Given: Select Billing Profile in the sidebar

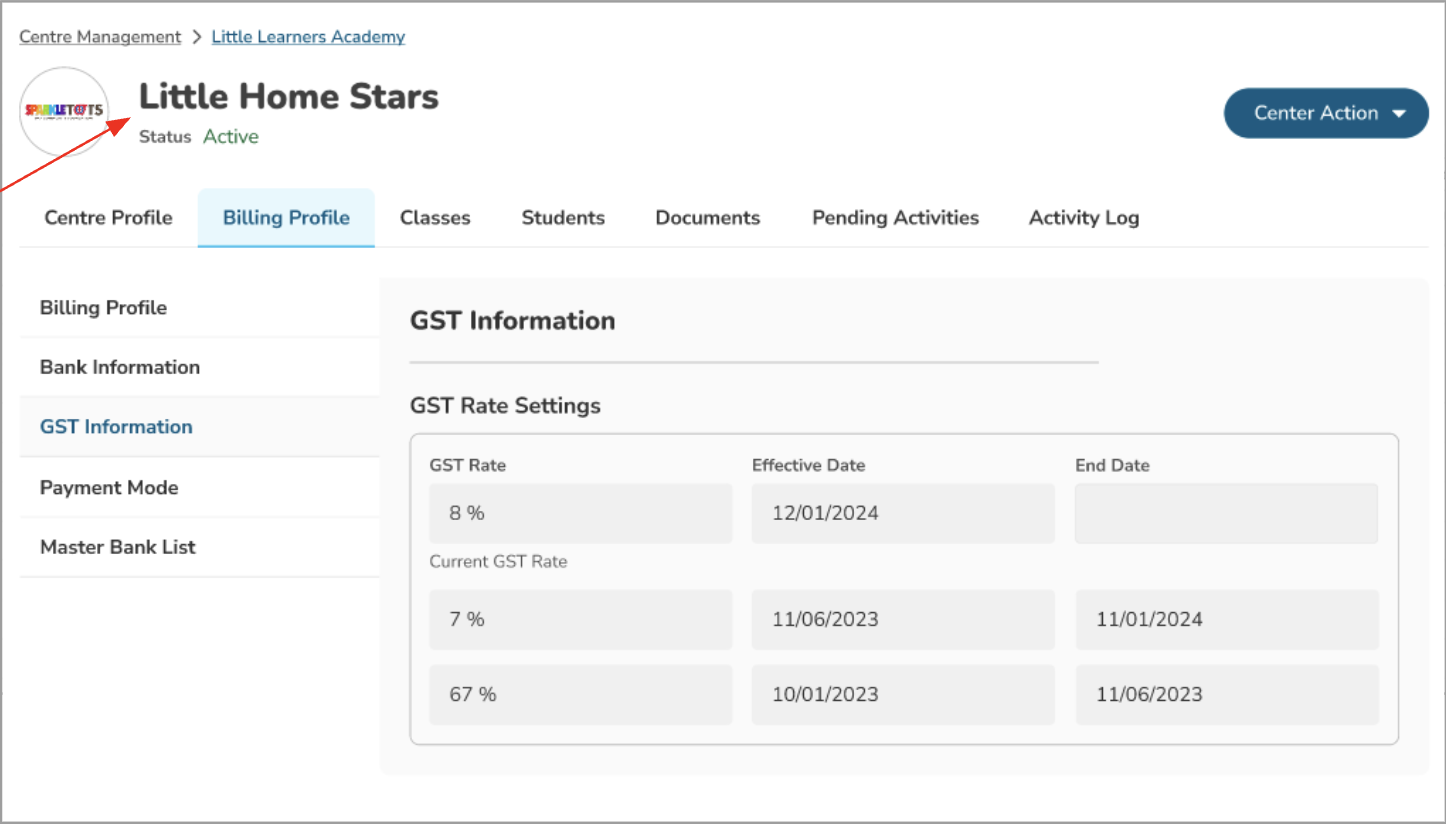Looking at the screenshot, I should [103, 307].
